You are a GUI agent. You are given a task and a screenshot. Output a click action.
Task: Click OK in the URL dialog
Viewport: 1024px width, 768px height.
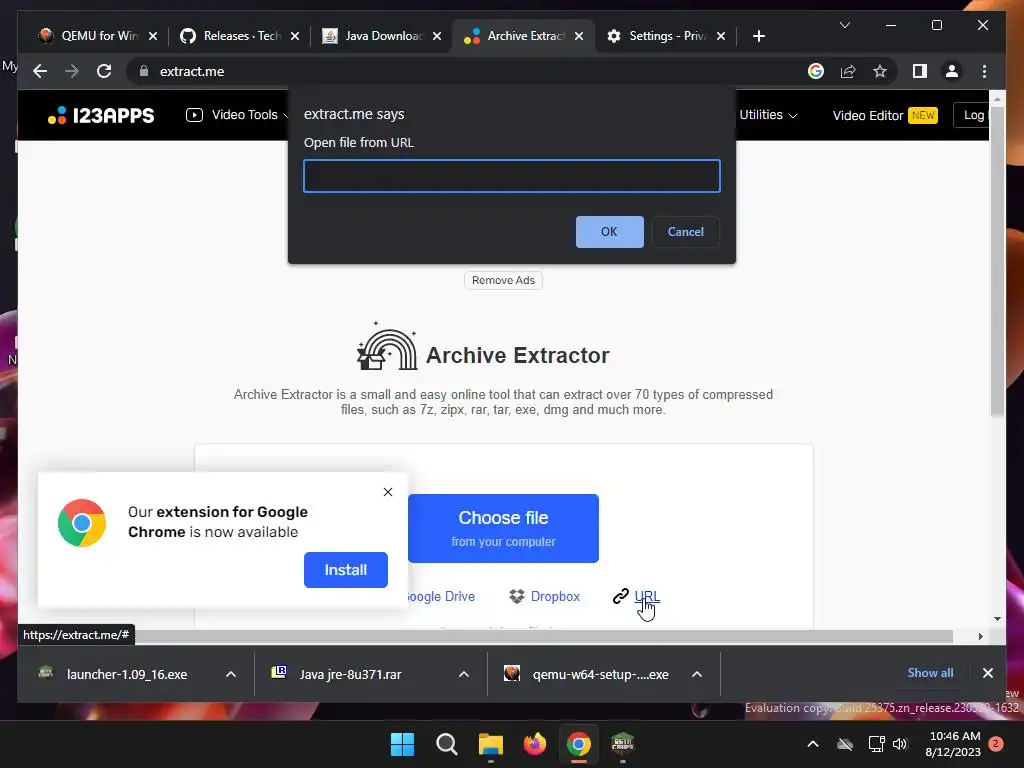coord(609,232)
